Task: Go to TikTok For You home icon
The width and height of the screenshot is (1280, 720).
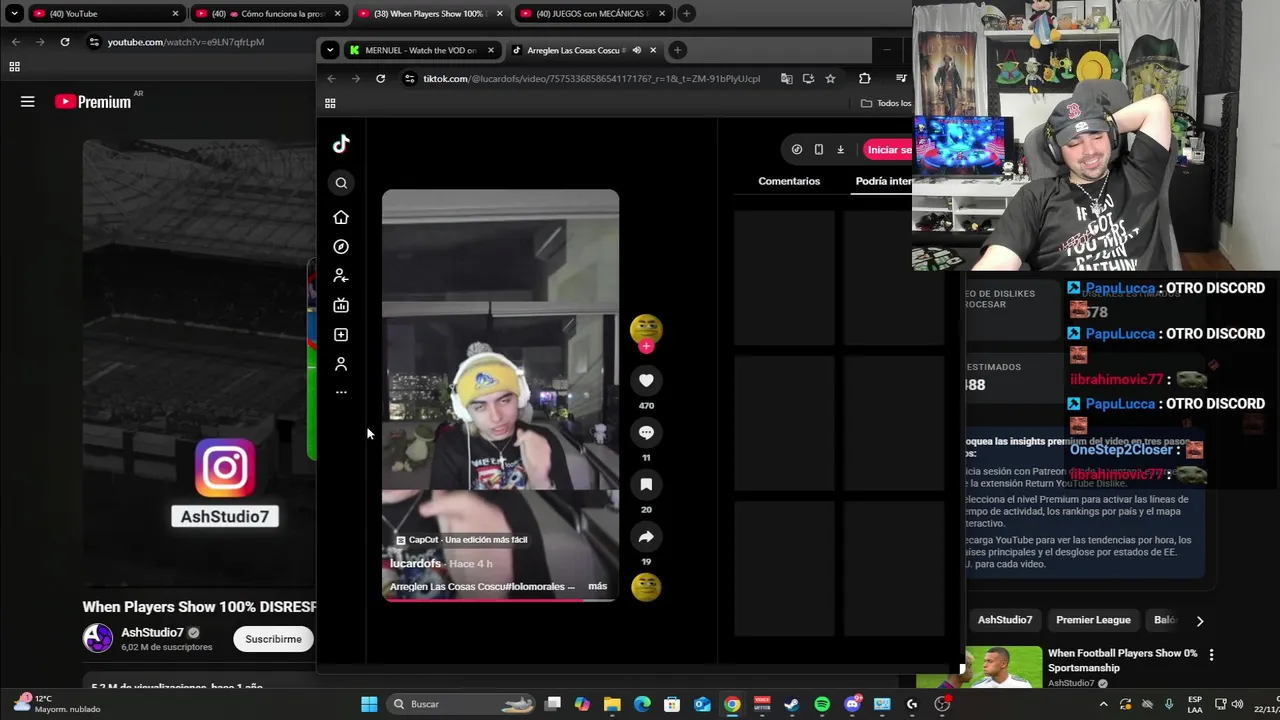Action: tap(341, 217)
